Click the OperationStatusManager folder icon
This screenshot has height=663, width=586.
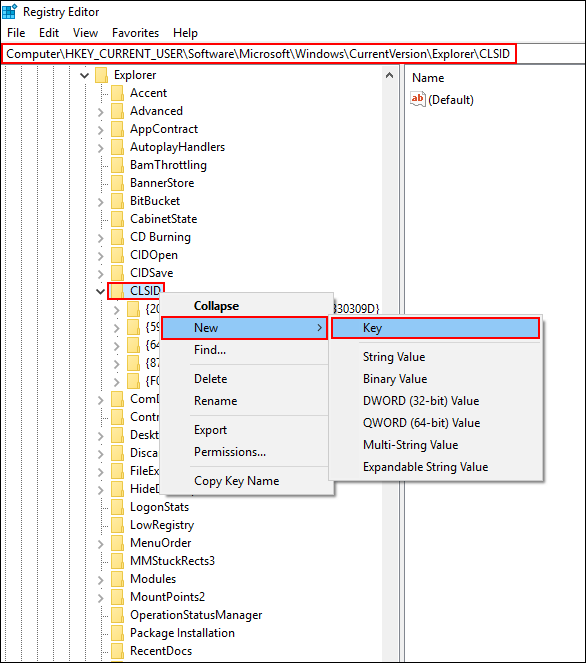(x=117, y=615)
